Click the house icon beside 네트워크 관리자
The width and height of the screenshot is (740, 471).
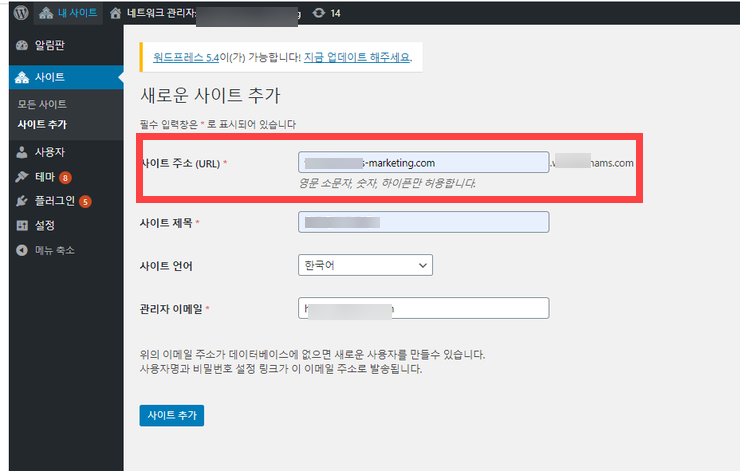(116, 13)
